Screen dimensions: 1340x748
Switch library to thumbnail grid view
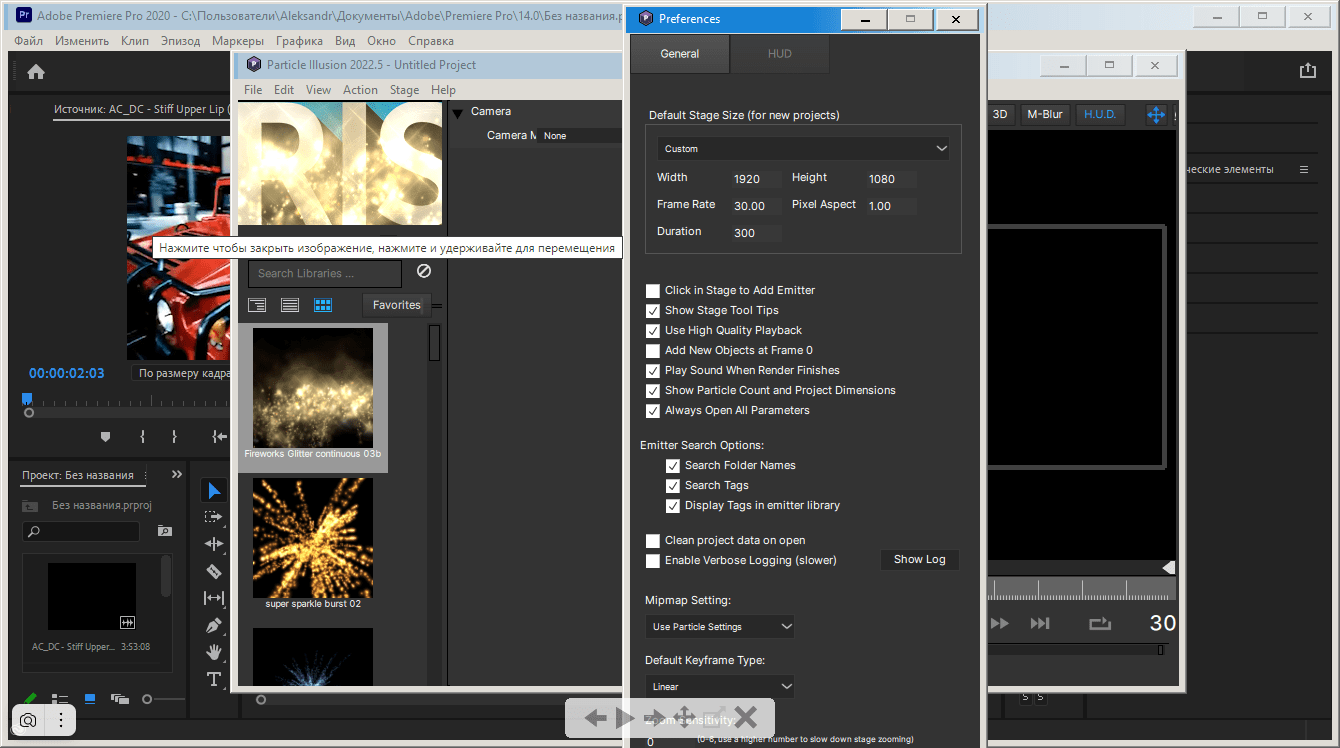[x=323, y=305]
